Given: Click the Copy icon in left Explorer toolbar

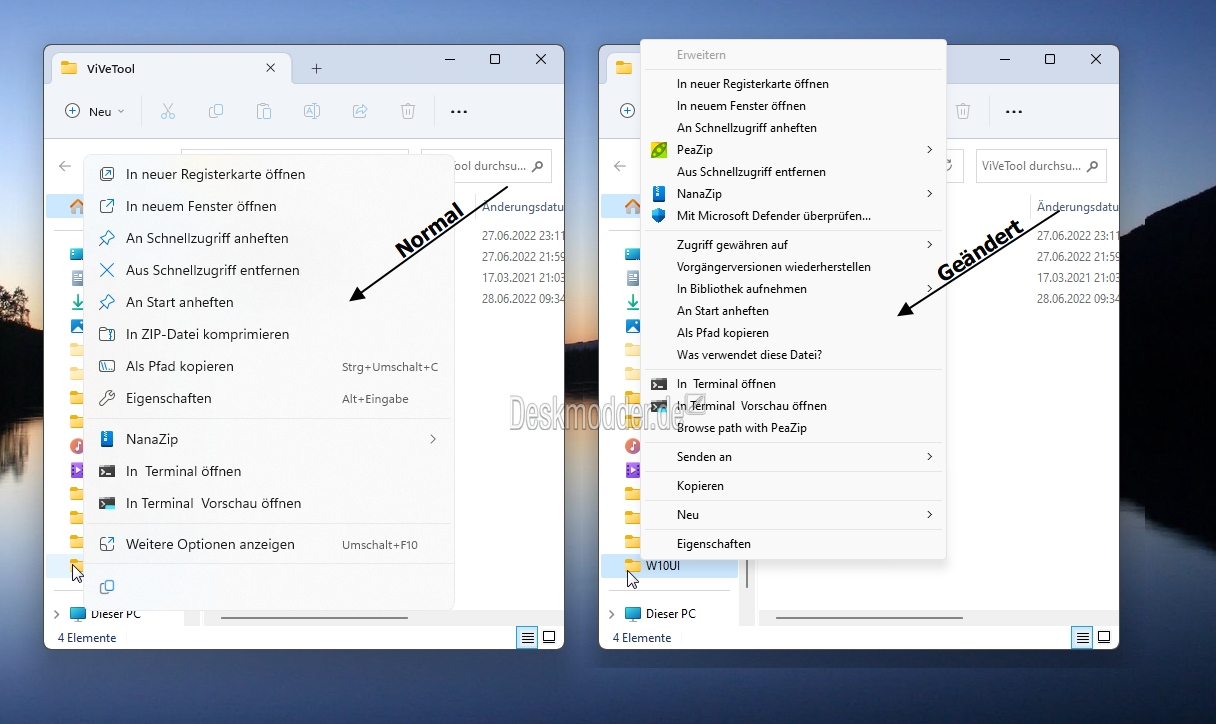Looking at the screenshot, I should click(216, 111).
